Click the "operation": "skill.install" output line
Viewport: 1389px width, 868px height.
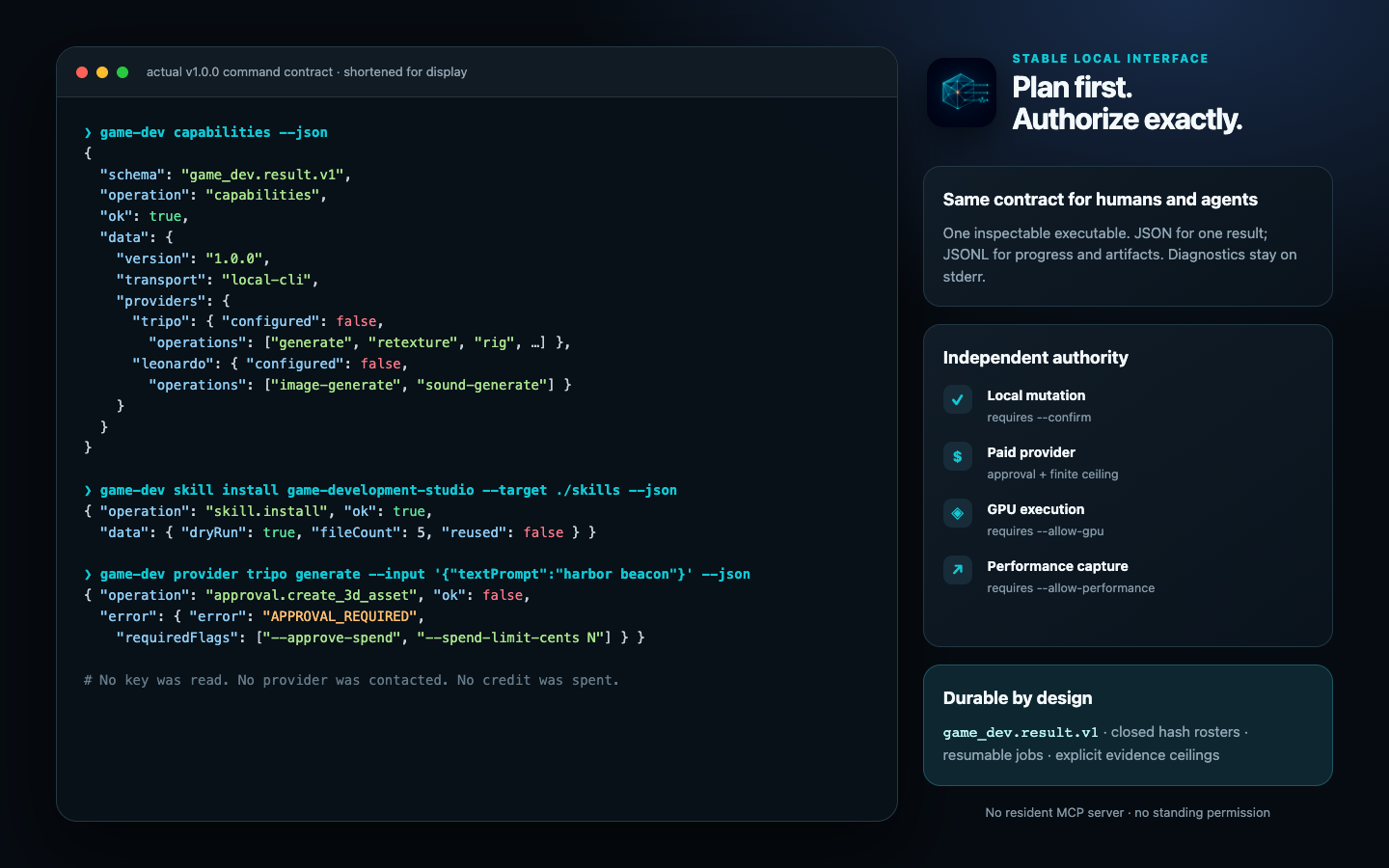[x=259, y=511]
